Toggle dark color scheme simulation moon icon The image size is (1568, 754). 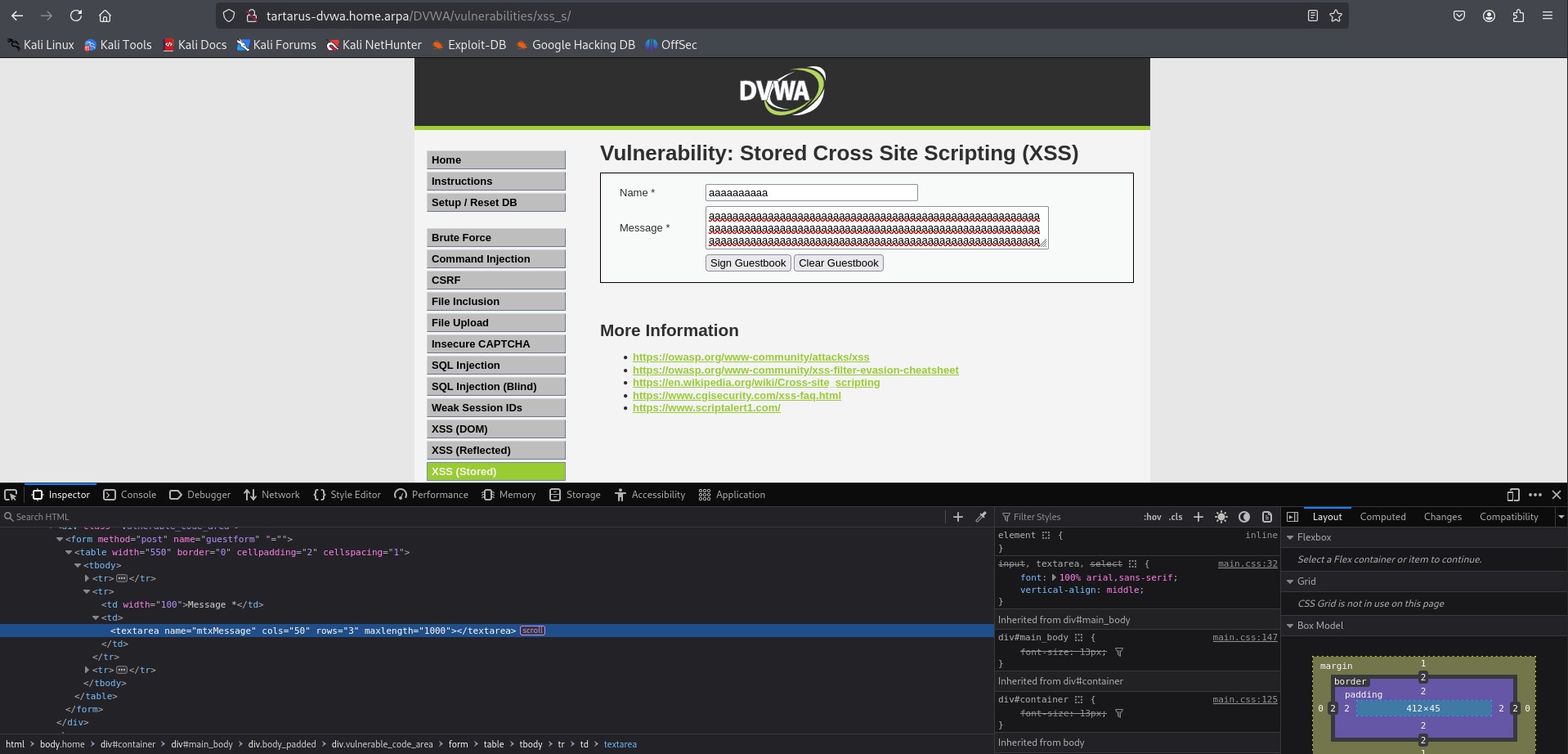pos(1244,517)
